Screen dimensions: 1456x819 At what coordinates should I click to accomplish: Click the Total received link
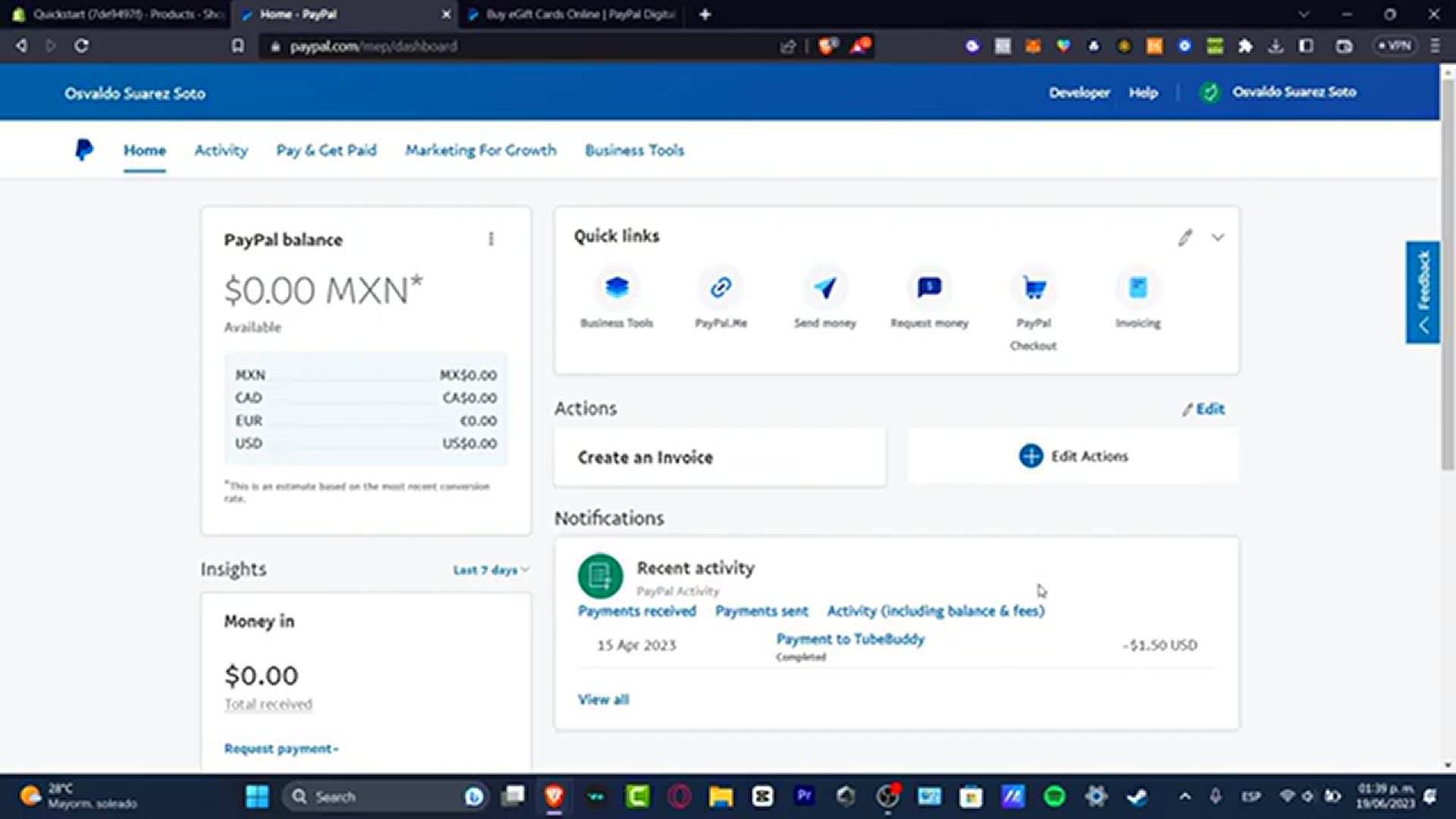coord(268,704)
